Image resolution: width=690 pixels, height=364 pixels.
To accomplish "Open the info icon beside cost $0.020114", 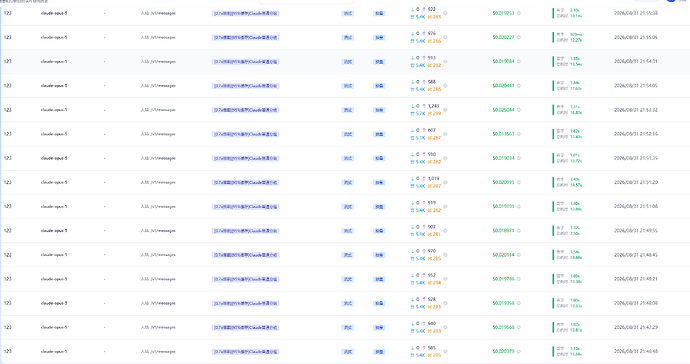I will 519,255.
